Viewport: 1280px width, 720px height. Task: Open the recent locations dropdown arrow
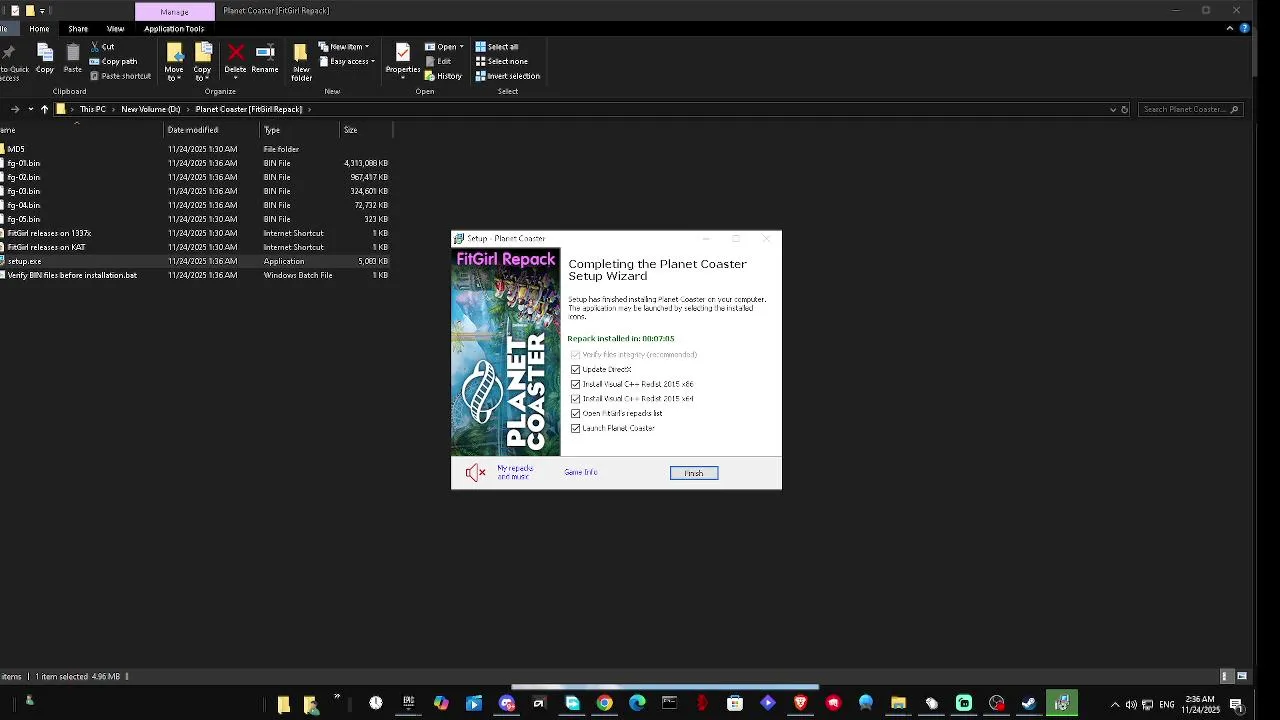[31, 109]
